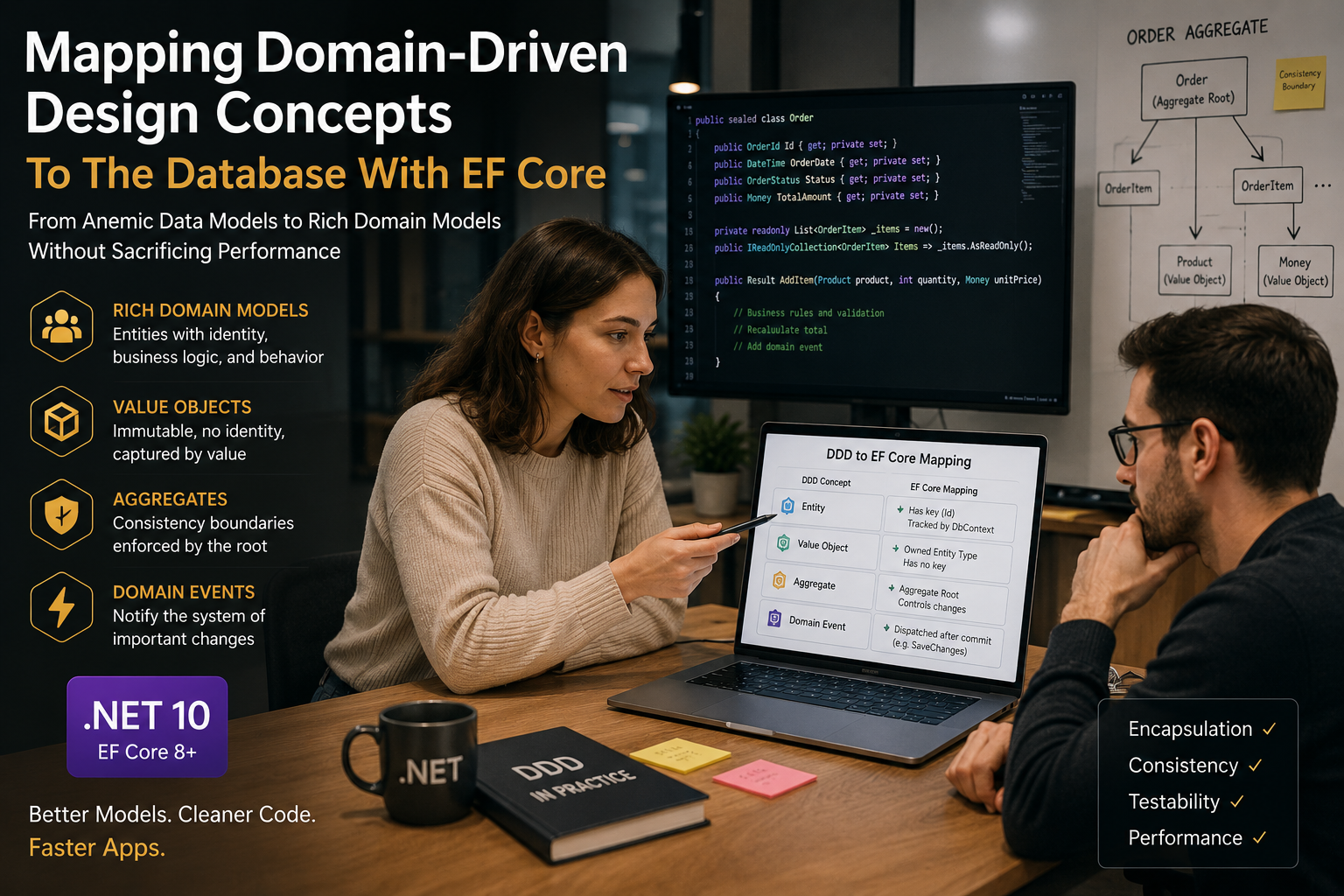Click the '// Recalculate total' comment
This screenshot has height=896, width=1344.
[x=780, y=330]
